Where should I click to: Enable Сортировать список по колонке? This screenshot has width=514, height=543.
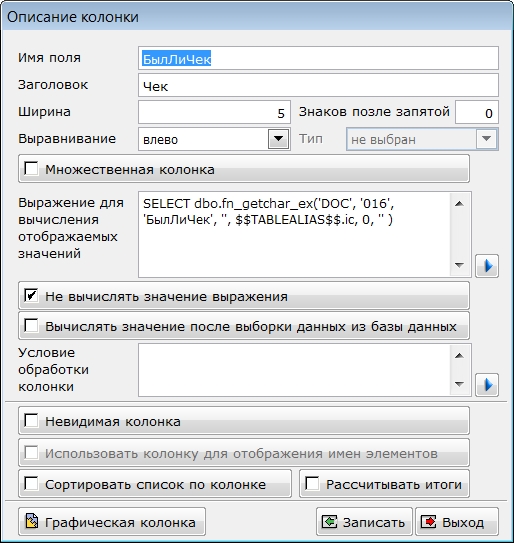click(32, 484)
